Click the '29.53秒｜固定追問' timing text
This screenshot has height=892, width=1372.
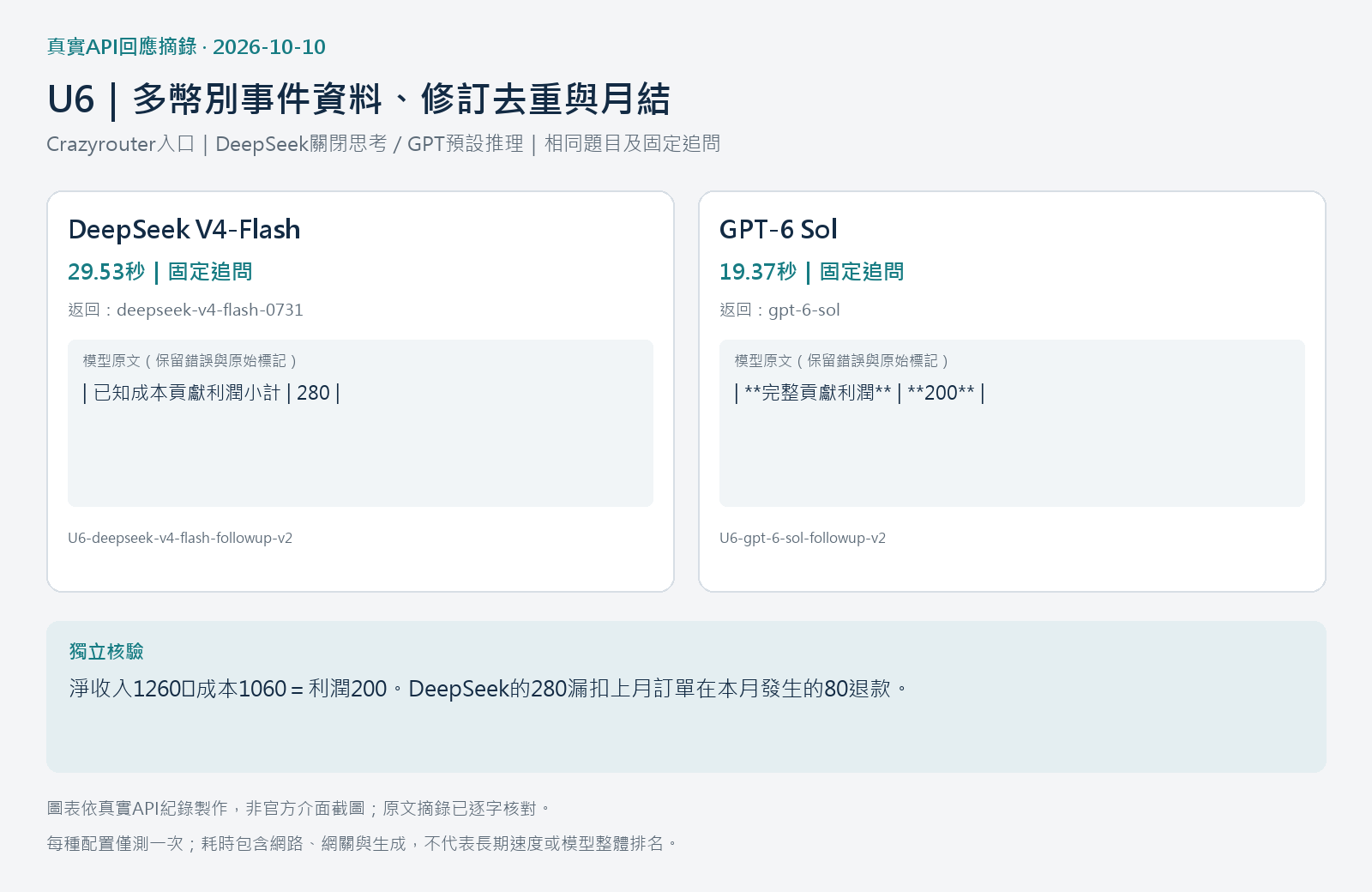tap(160, 271)
